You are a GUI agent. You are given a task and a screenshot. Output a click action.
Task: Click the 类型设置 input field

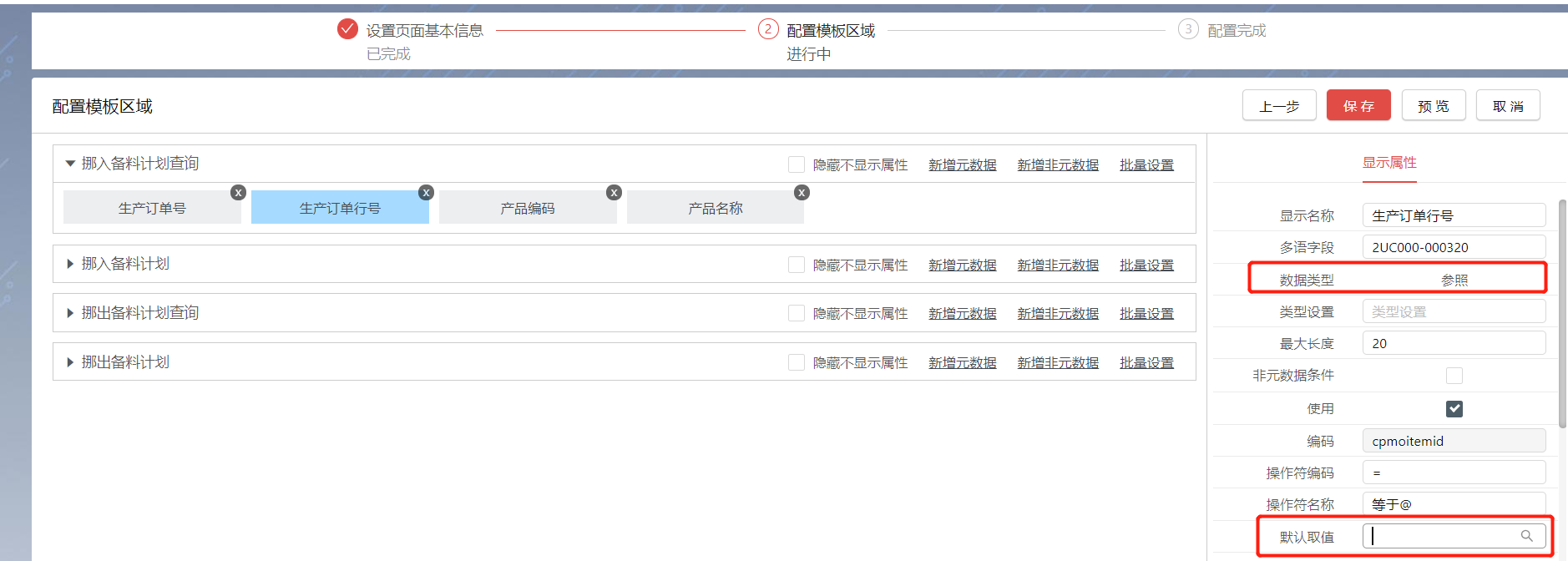(1454, 311)
